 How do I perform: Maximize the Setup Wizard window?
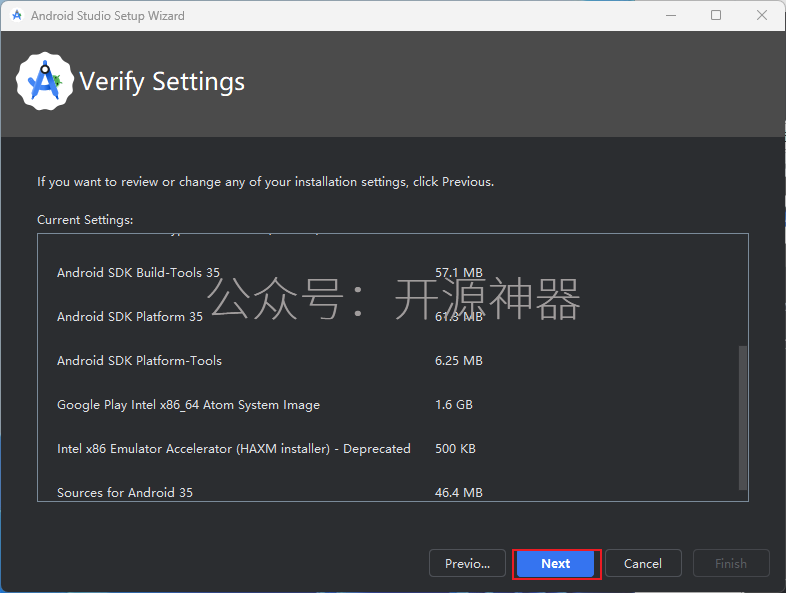[x=716, y=16]
